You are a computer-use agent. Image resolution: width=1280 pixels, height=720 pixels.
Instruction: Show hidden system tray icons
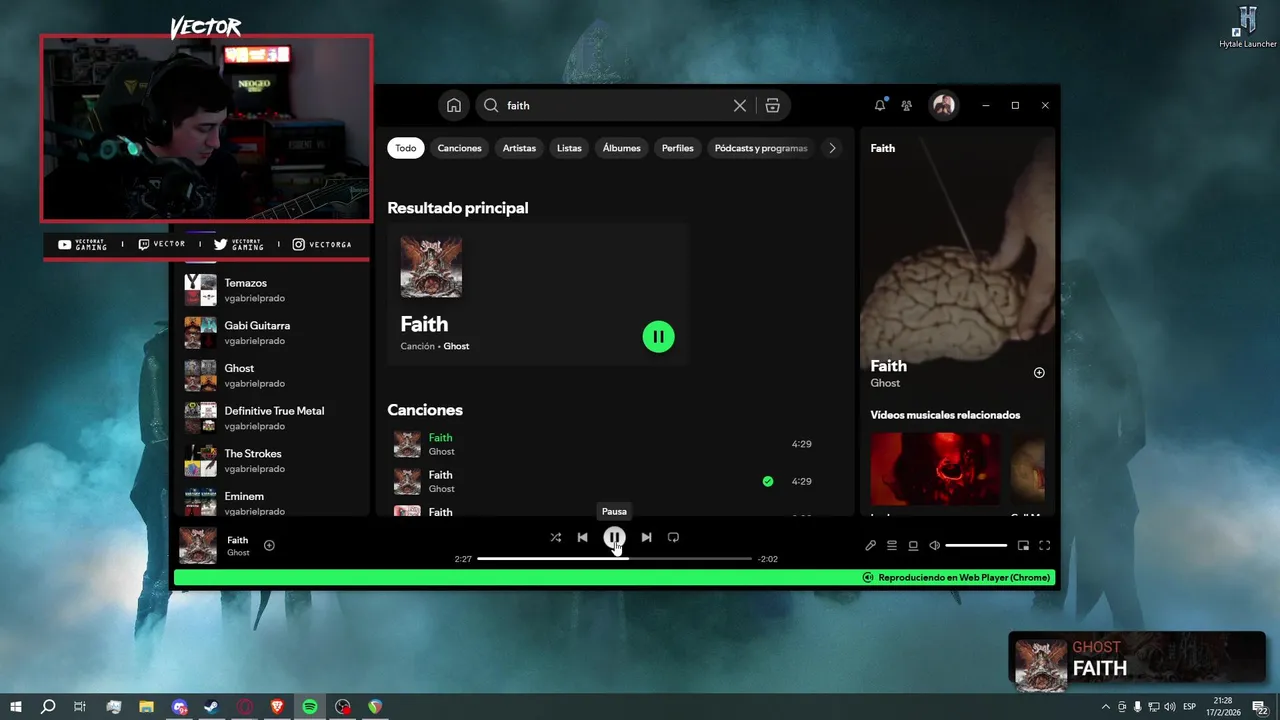(x=1105, y=707)
